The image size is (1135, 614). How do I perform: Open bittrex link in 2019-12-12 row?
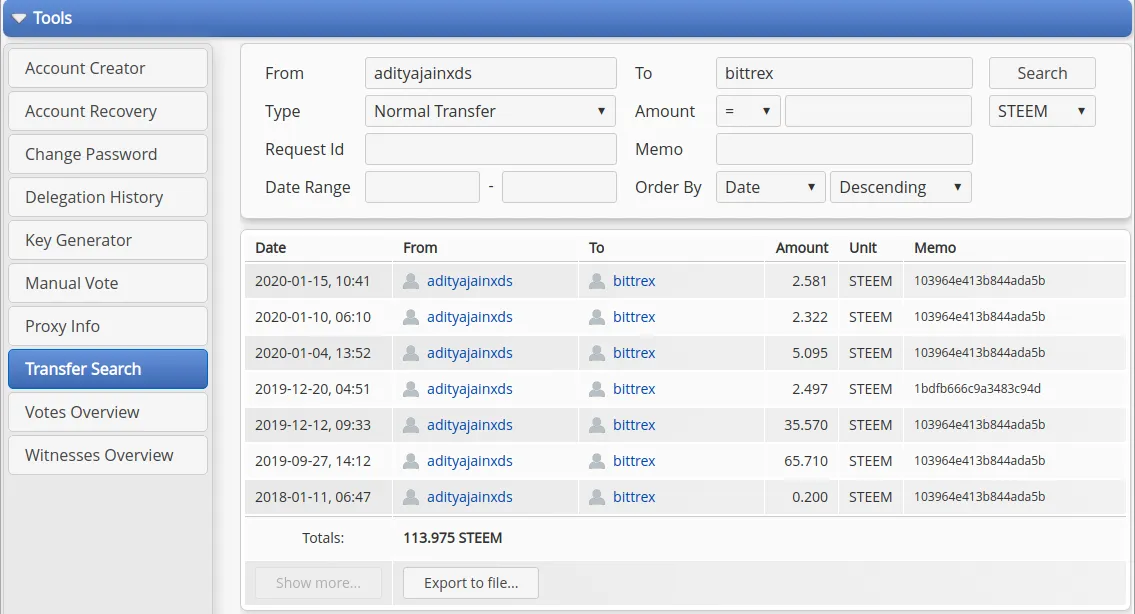coord(634,425)
